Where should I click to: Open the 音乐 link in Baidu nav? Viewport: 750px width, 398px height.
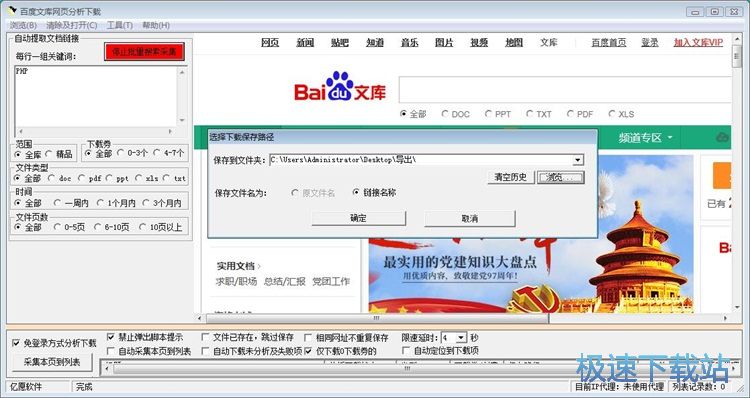[x=409, y=43]
